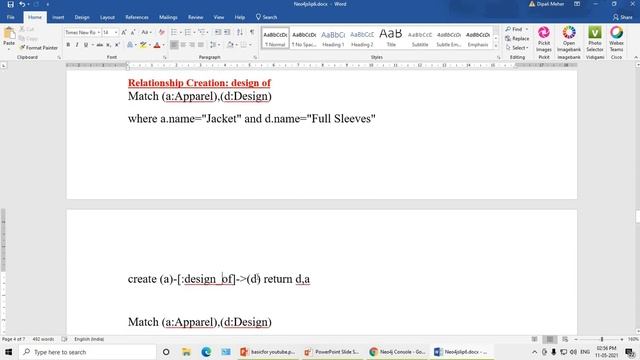Open Pickit Images add-in

point(544,39)
